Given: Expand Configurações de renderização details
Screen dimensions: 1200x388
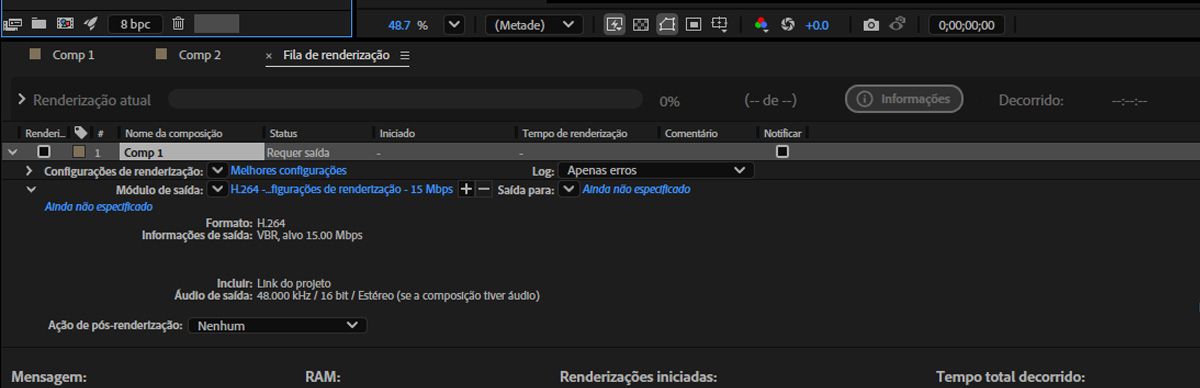Looking at the screenshot, I should (x=30, y=171).
